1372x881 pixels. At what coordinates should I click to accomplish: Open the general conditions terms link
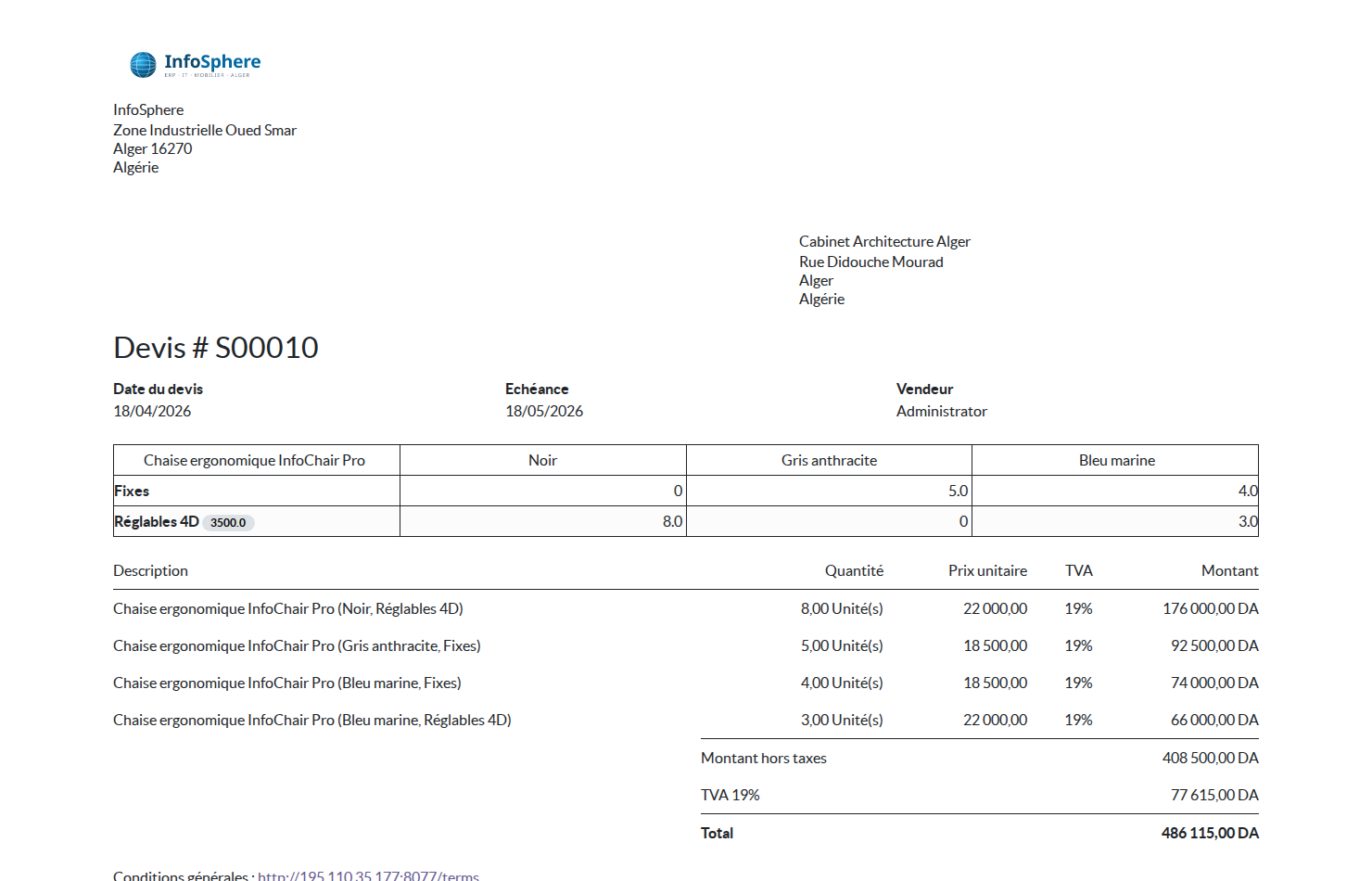pyautogui.click(x=368, y=875)
